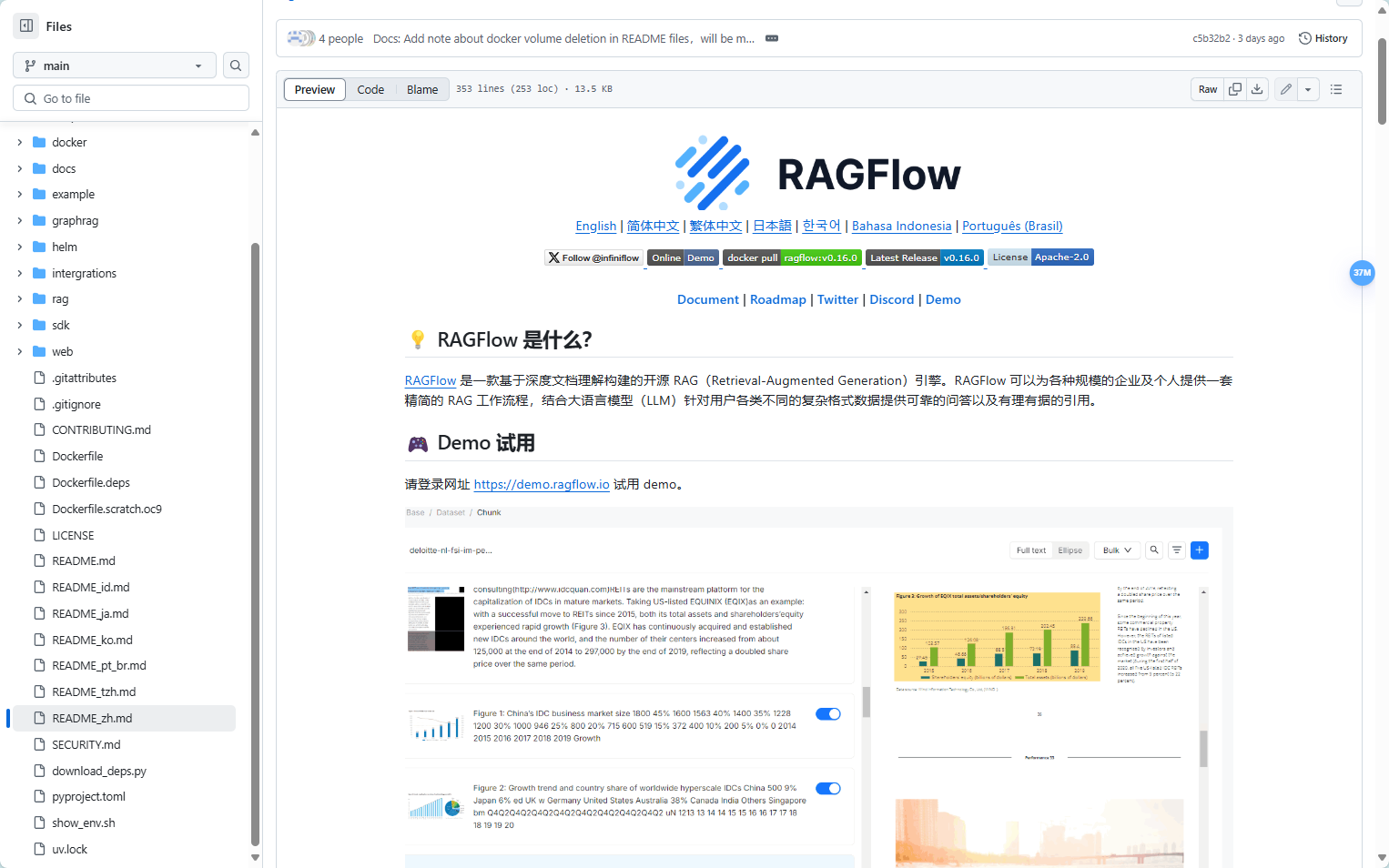
Task: Click the search files magnifier icon
Action: point(236,66)
